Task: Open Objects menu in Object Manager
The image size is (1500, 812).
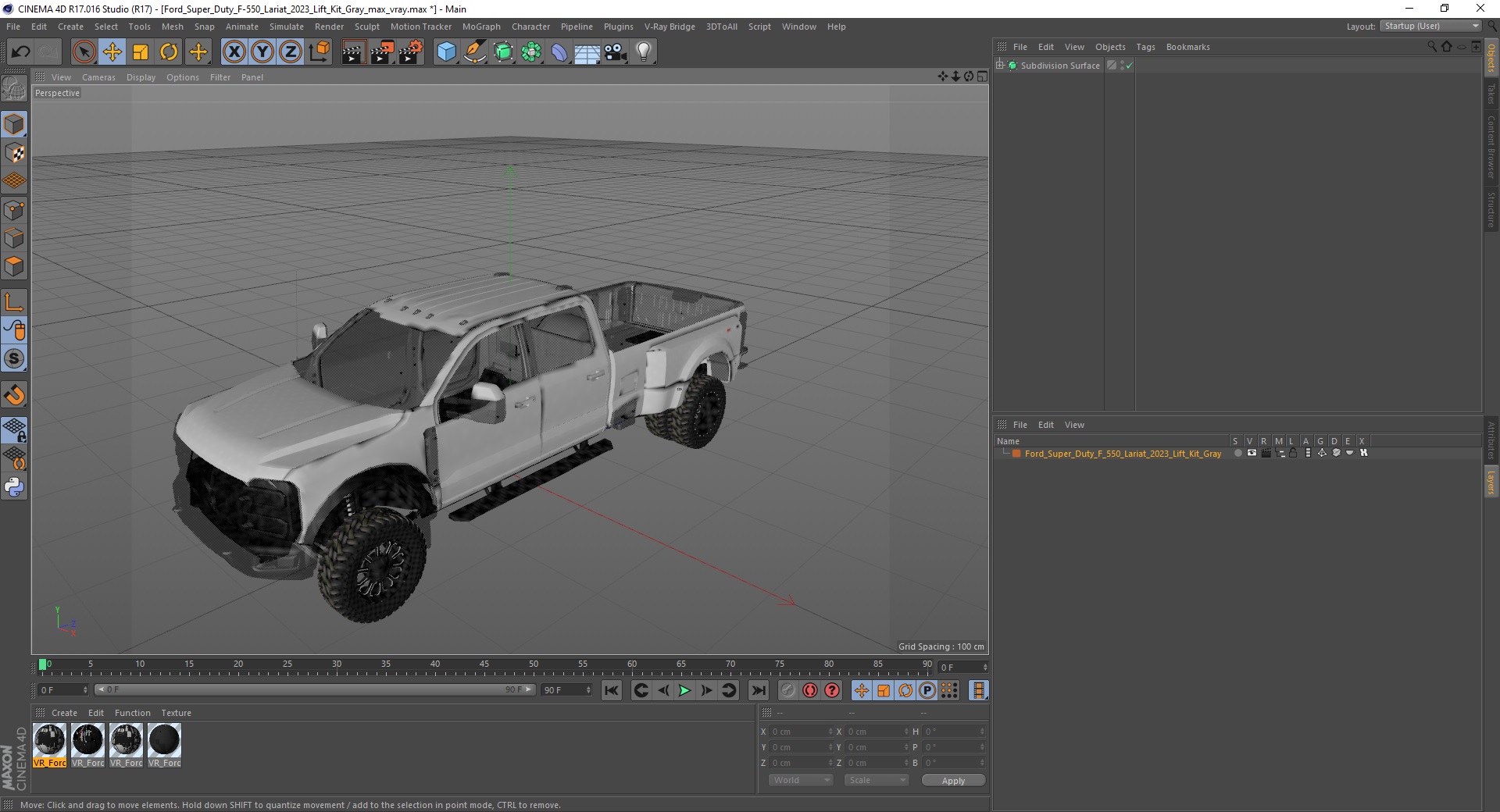Action: [x=1110, y=47]
